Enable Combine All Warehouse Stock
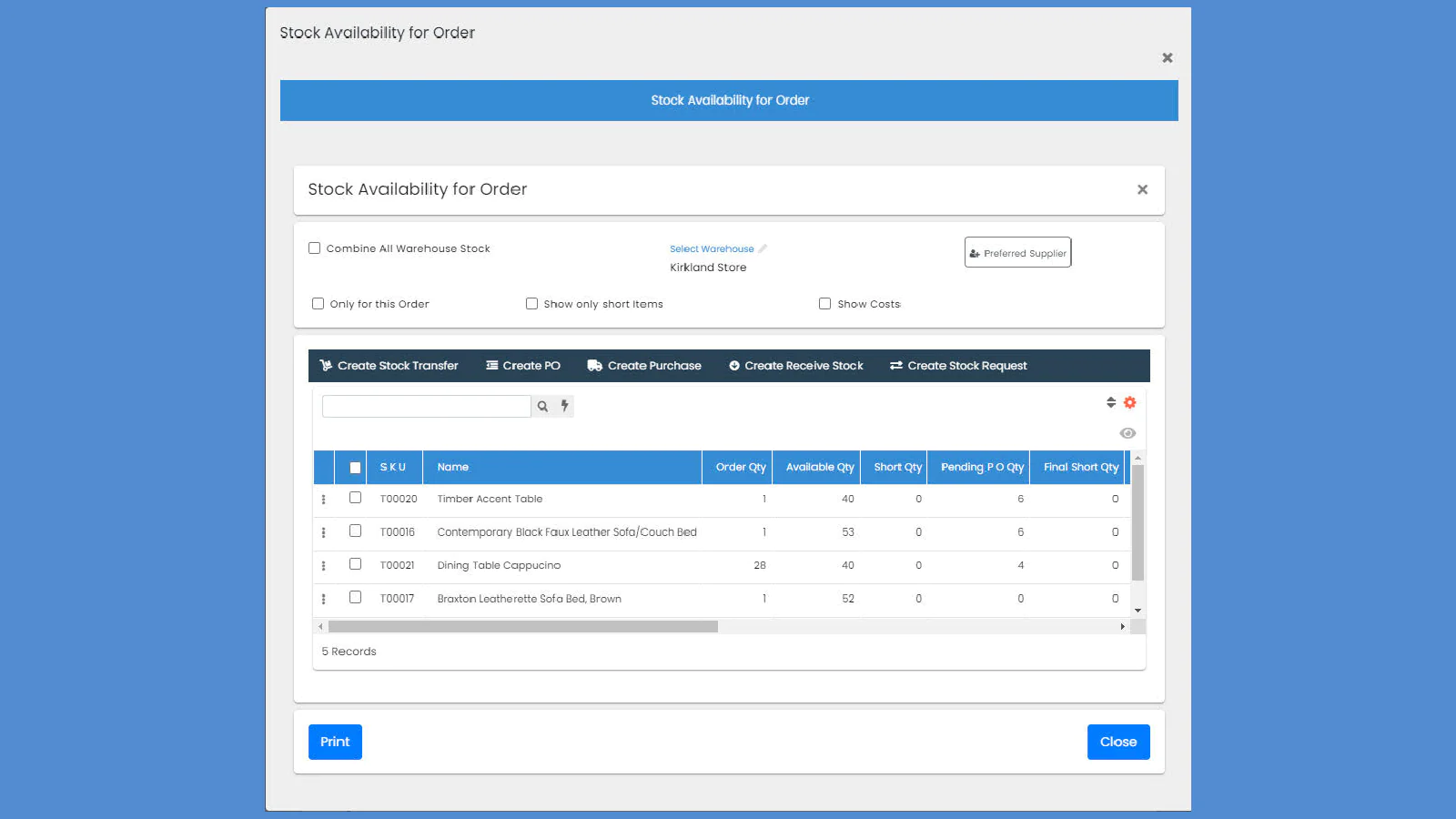1456x819 pixels. pos(315,248)
